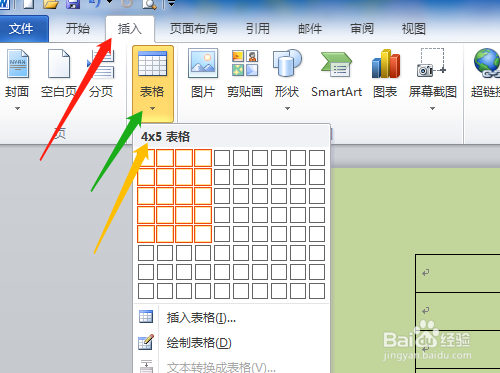Open the 视图 (View) tab

coord(414,29)
